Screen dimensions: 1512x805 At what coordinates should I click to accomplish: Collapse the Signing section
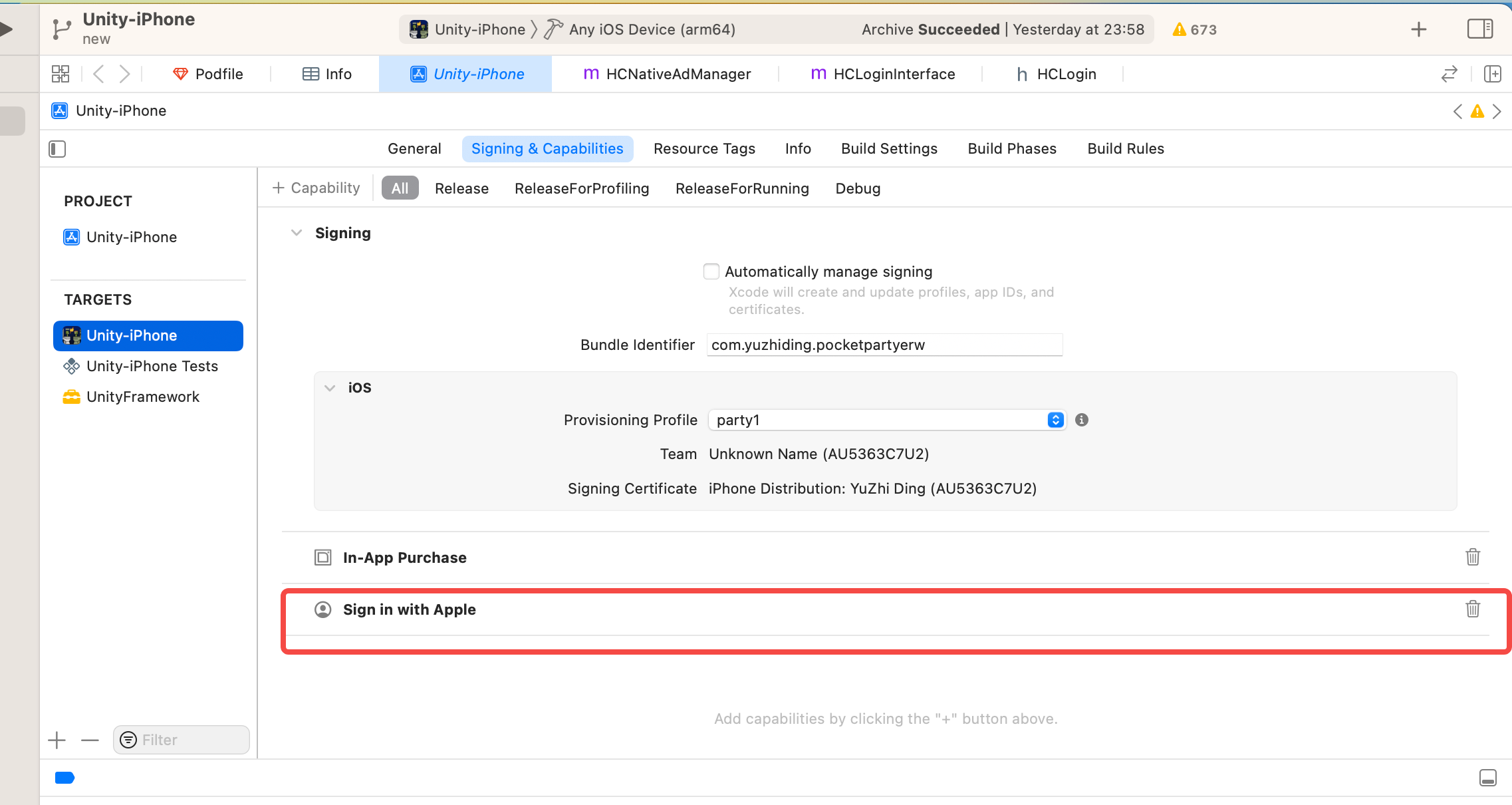tap(297, 233)
